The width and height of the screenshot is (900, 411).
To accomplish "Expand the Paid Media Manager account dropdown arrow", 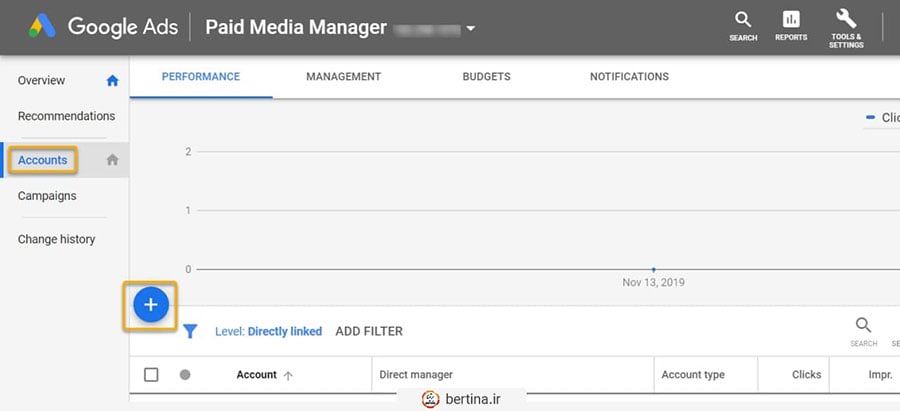I will tap(471, 28).
